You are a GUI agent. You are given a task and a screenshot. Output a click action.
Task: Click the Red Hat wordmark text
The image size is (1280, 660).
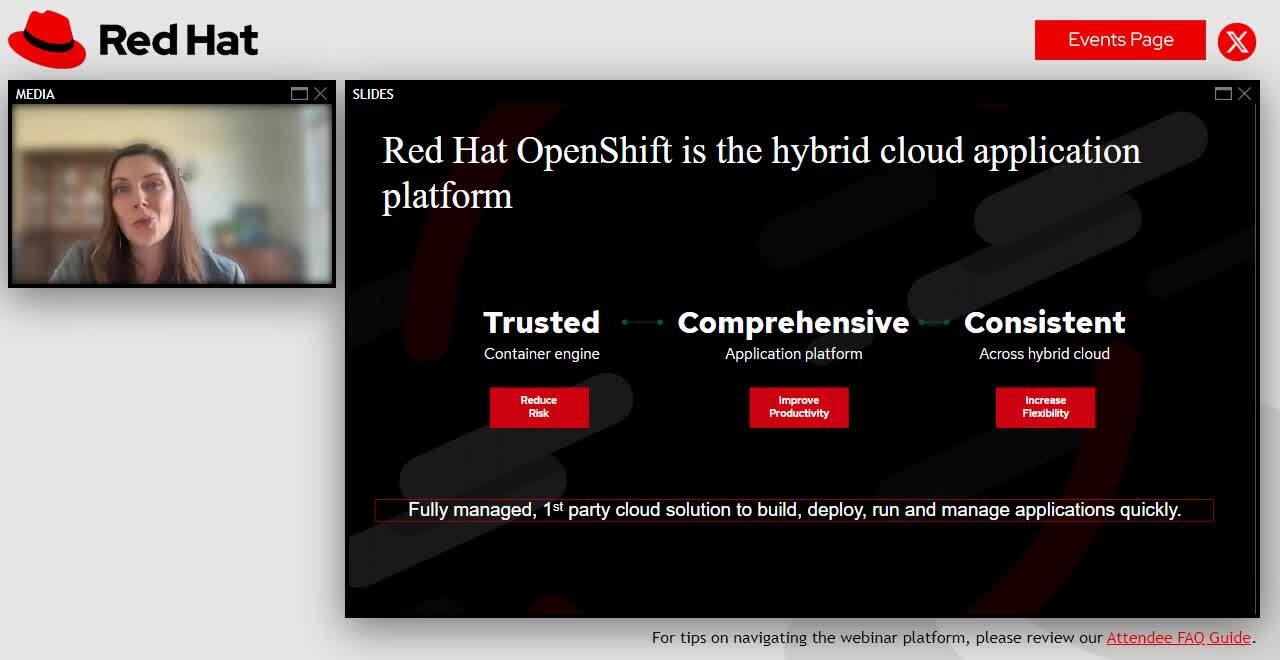point(178,41)
